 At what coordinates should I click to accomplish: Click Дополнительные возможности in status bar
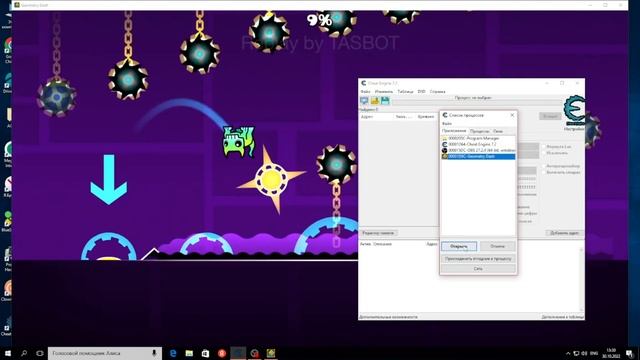tap(388, 317)
